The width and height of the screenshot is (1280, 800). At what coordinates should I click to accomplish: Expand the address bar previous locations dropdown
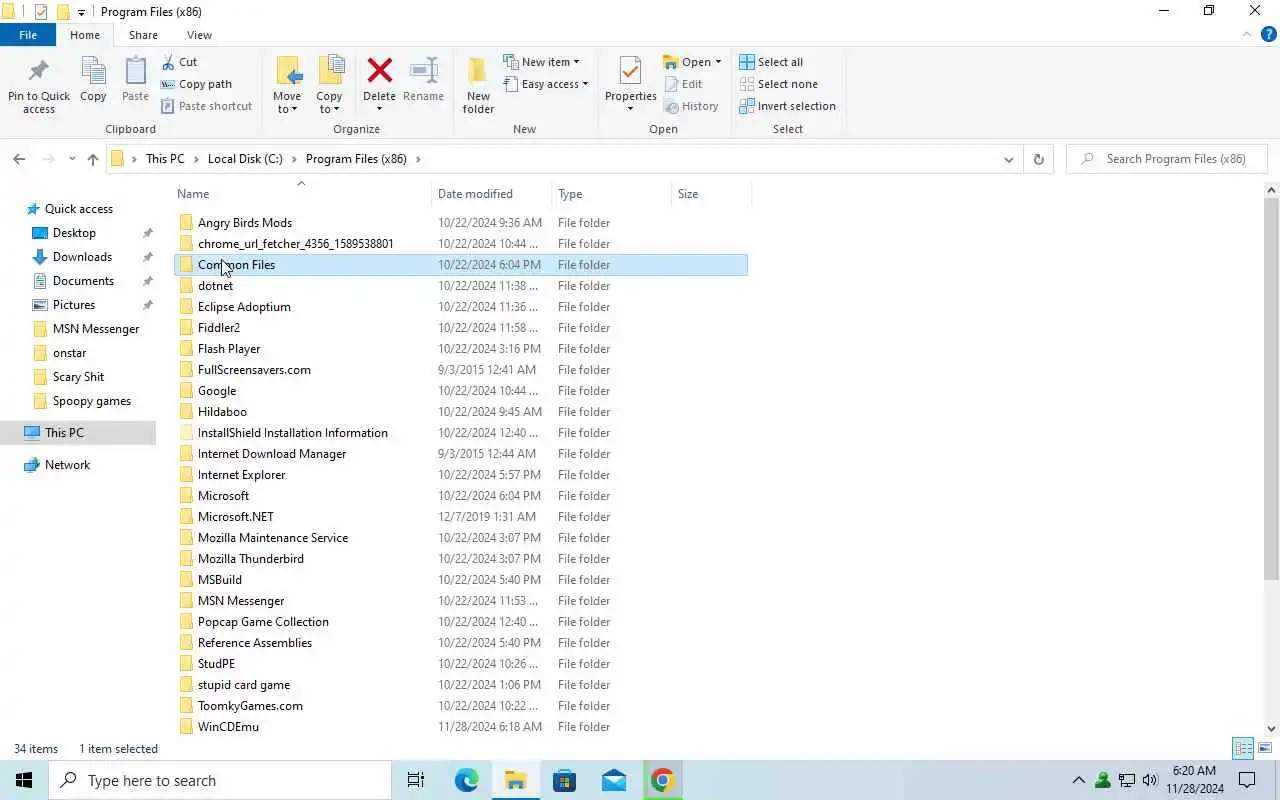[x=1008, y=159]
